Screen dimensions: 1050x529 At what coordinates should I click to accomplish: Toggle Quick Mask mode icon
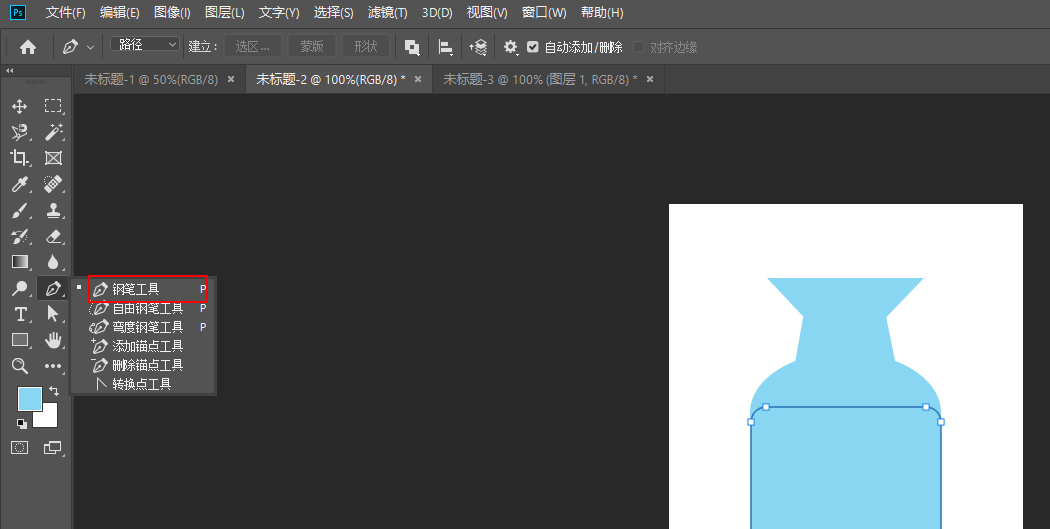point(19,448)
